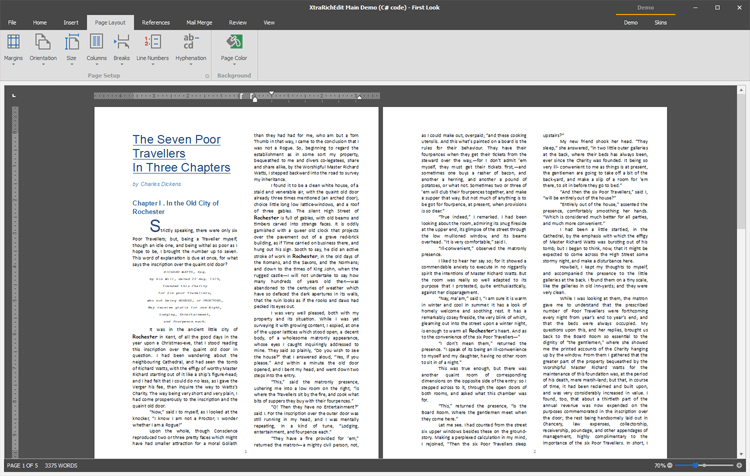Click the Chapter I heading text
This screenshot has width=750, height=476.
pos(176,207)
